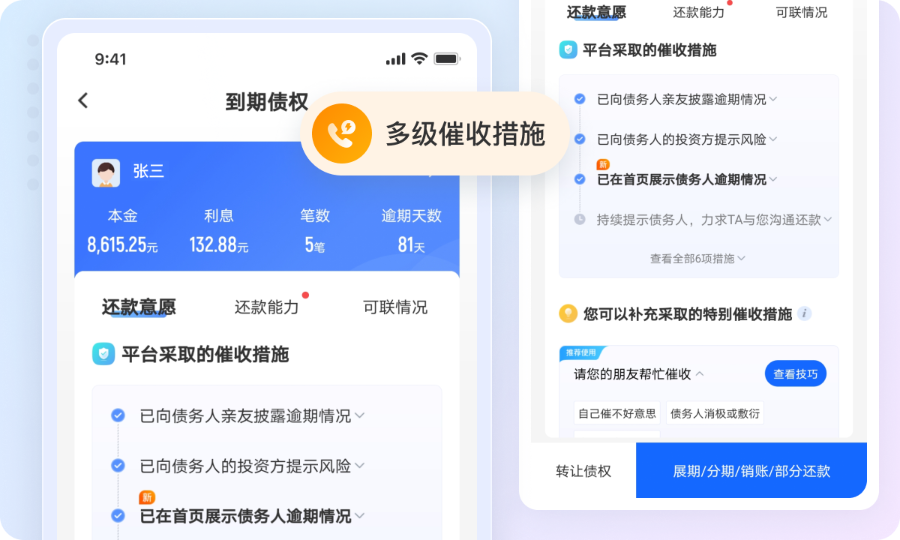This screenshot has height=540, width=900.
Task: Click the 查看技巧 button
Action: pos(795,374)
